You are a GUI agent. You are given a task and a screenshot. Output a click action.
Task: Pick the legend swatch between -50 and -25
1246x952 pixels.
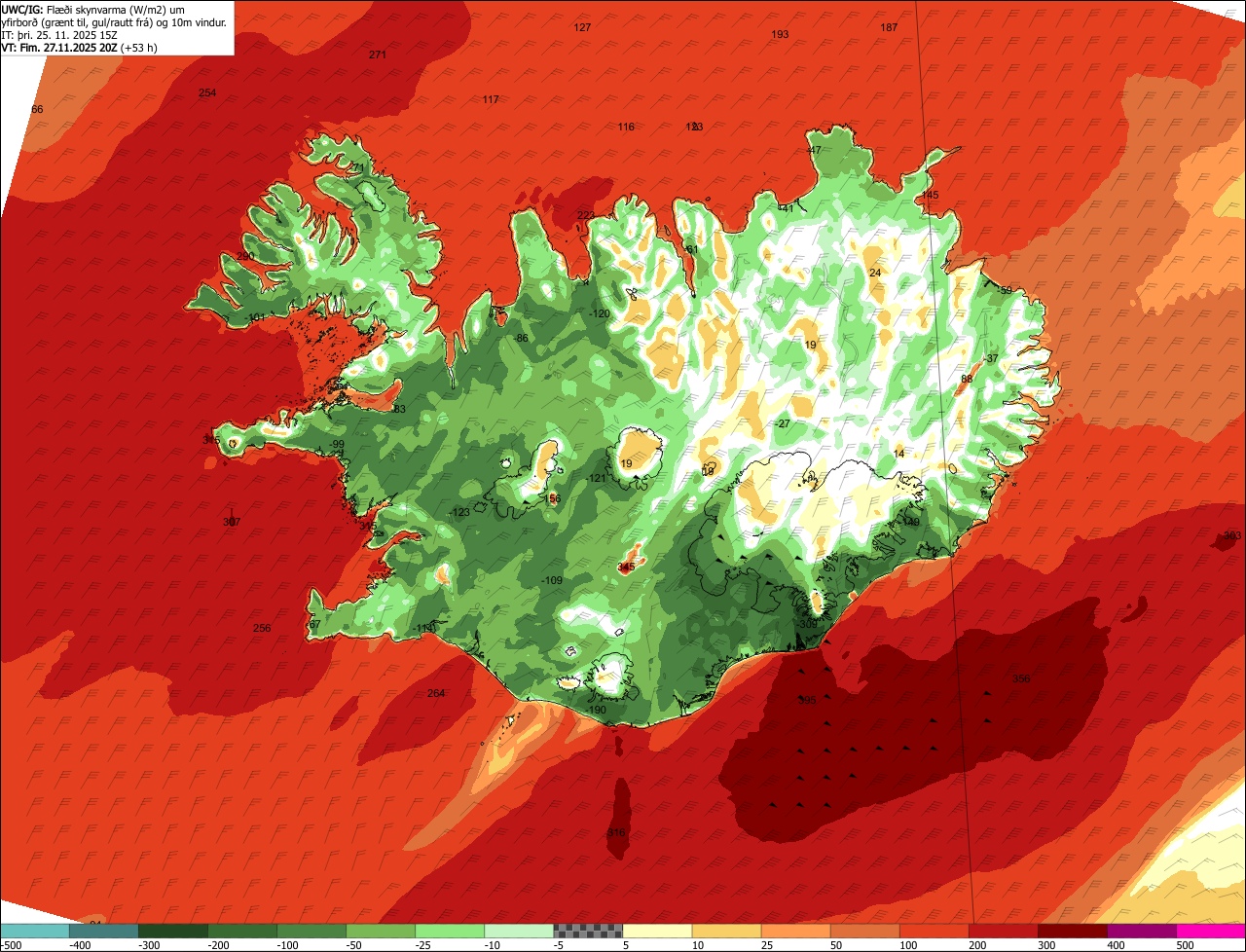click(381, 931)
